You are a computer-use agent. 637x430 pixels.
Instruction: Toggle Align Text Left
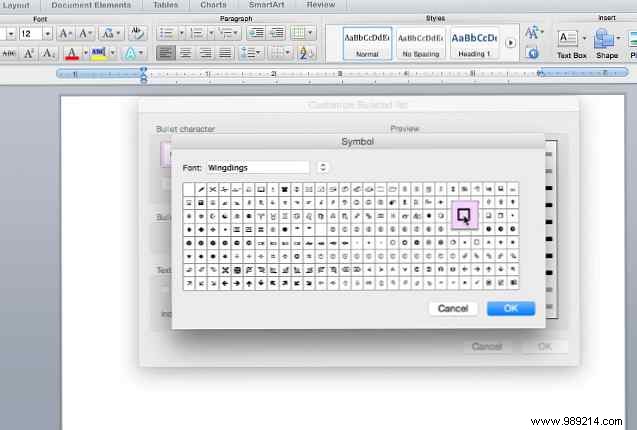coord(166,53)
